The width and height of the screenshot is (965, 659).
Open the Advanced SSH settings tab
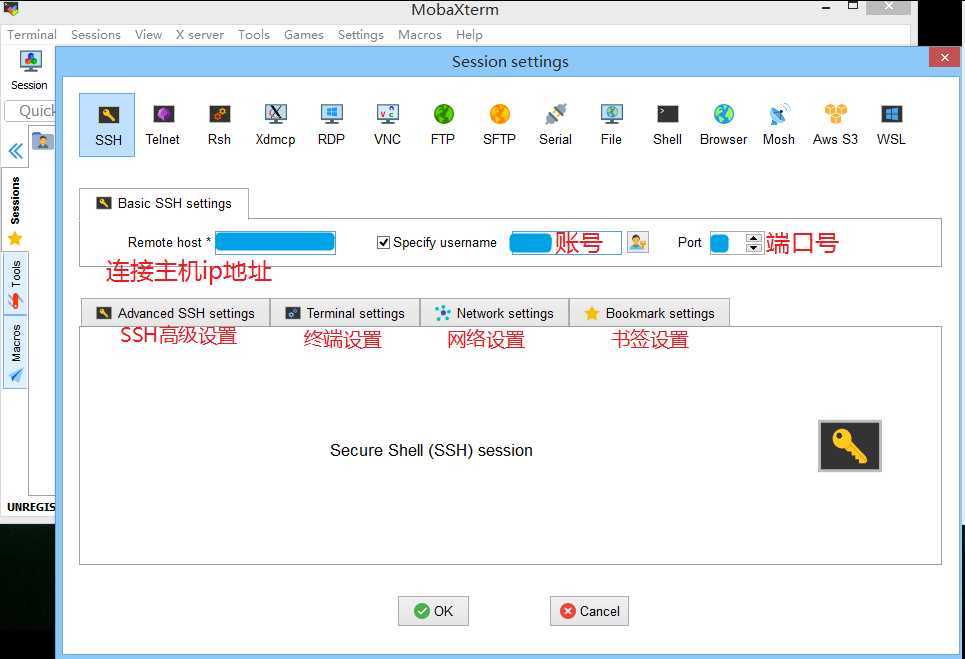[x=175, y=313]
